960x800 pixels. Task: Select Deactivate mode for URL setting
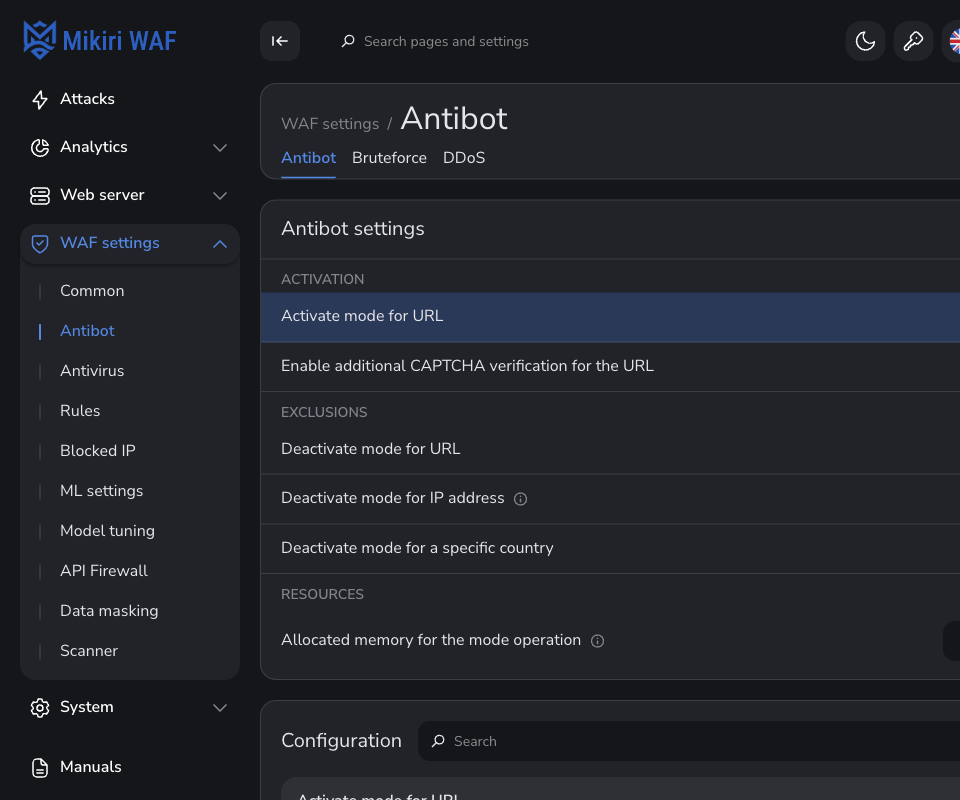(x=610, y=449)
